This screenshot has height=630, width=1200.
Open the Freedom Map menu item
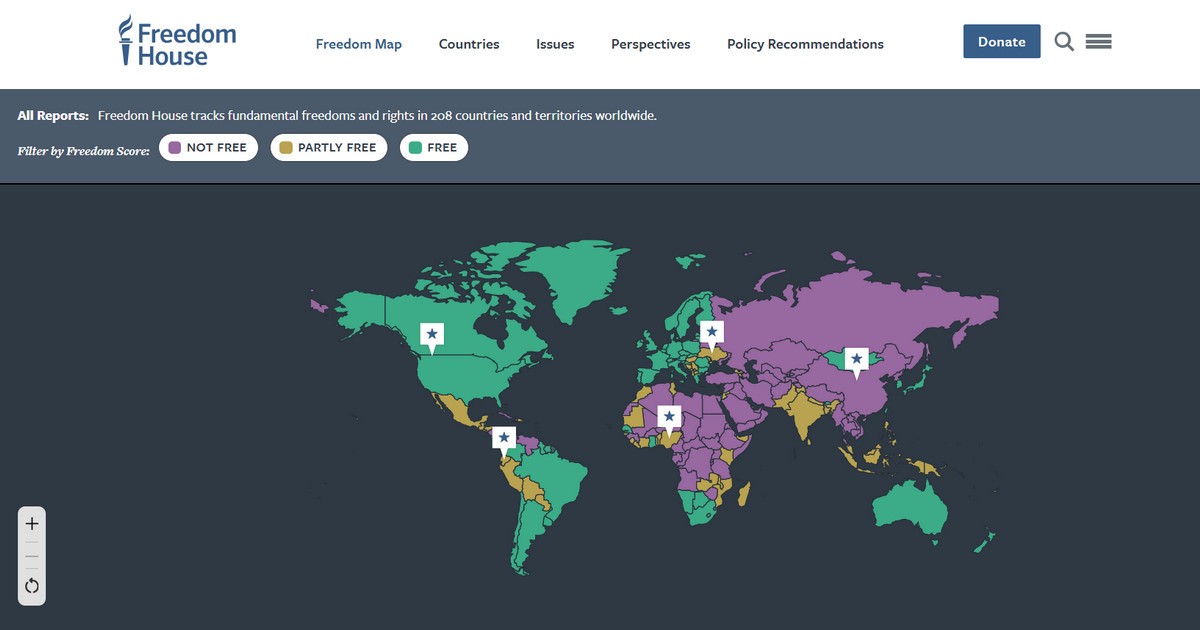pos(358,44)
